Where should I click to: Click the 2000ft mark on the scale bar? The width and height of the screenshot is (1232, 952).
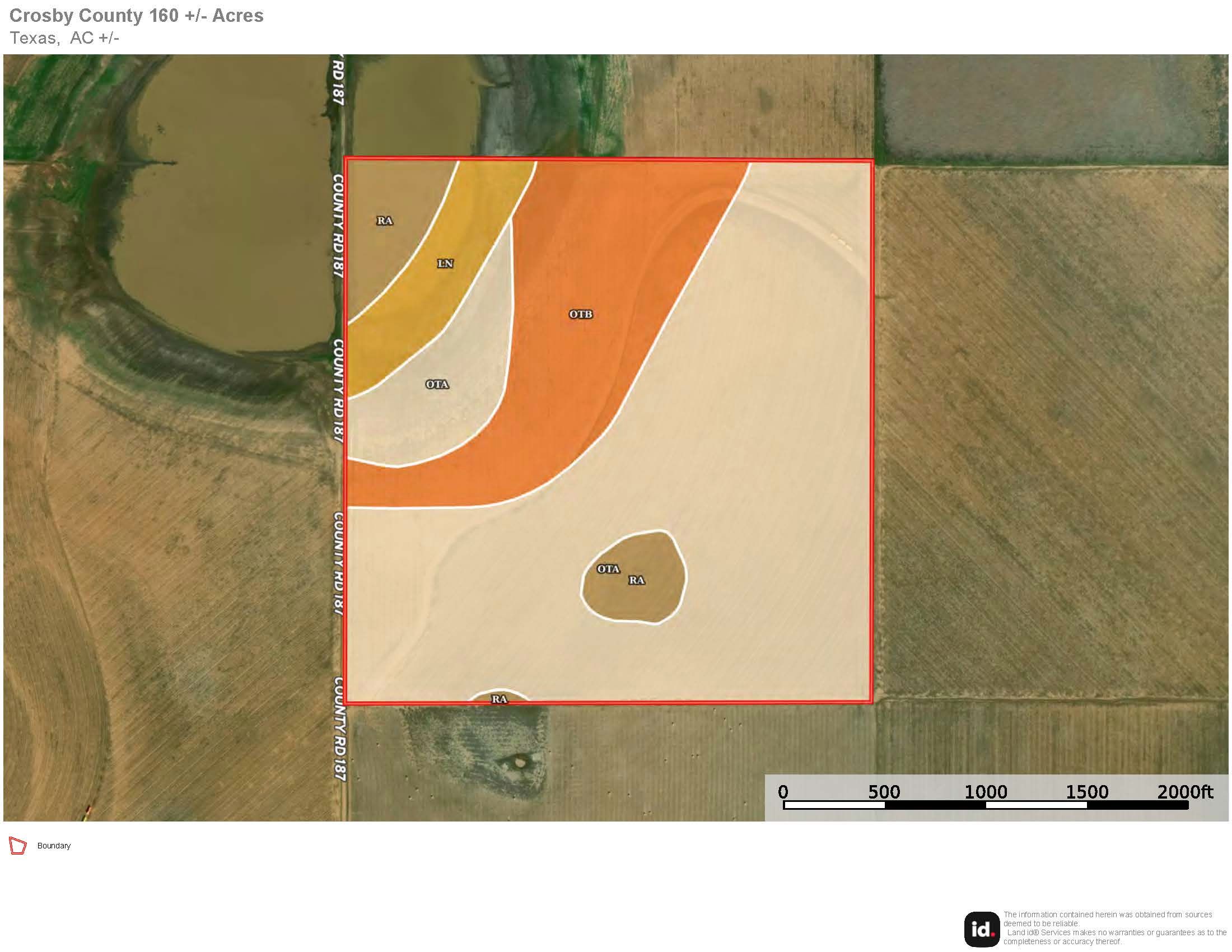[1184, 792]
